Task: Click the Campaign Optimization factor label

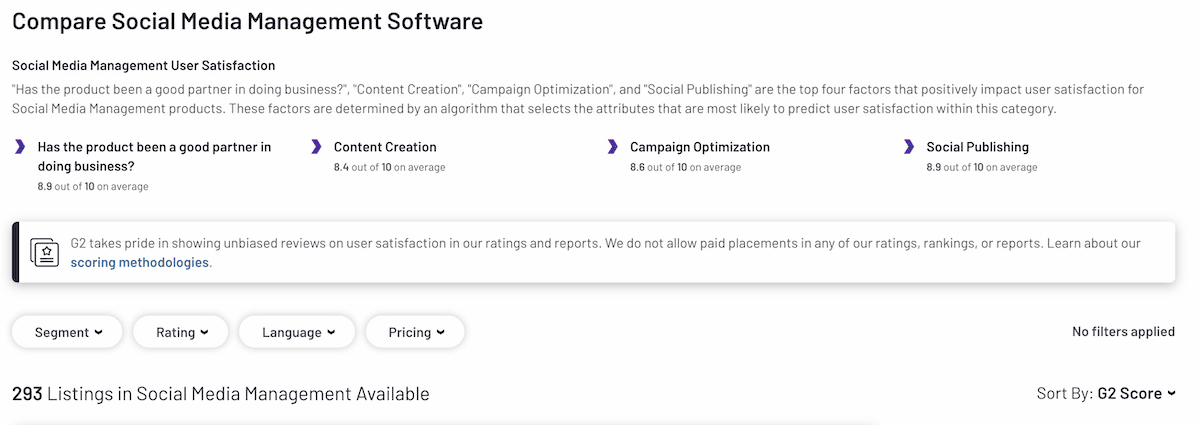Action: click(699, 147)
